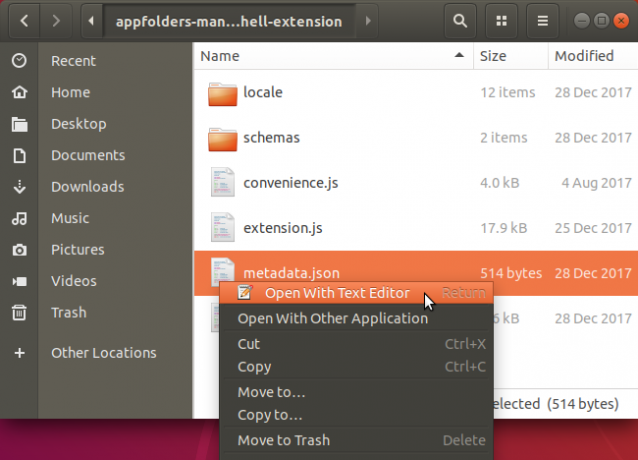This screenshot has width=638, height=460.
Task: Toggle sort order on Name column
Action: [x=333, y=56]
